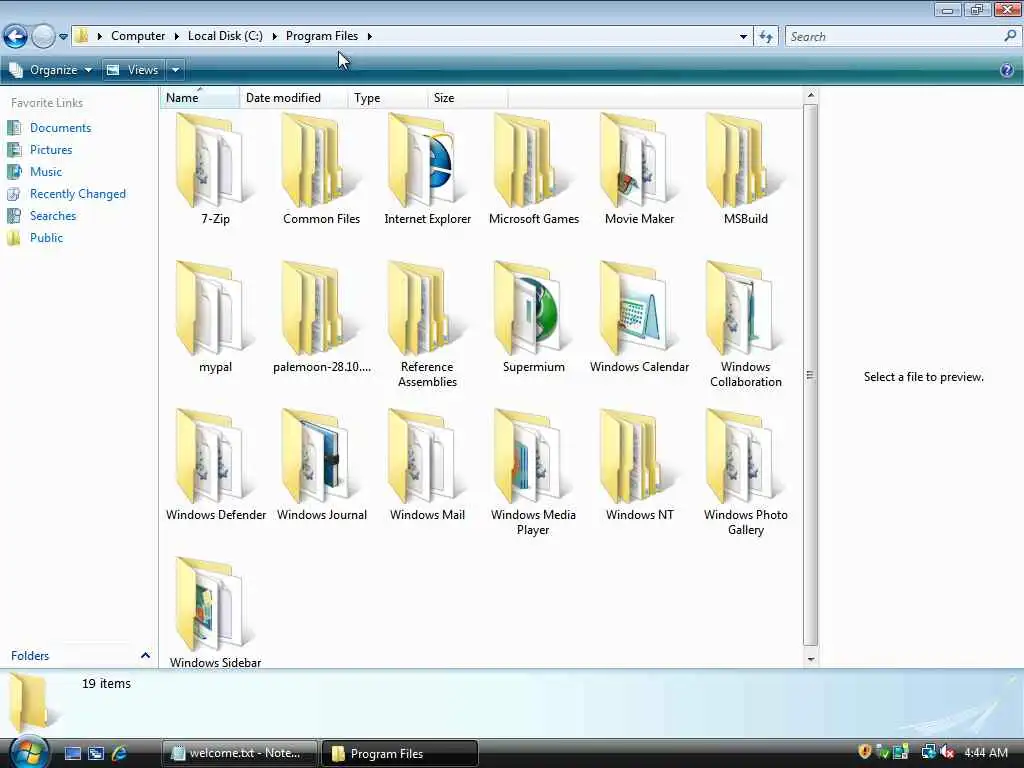Image resolution: width=1024 pixels, height=768 pixels.
Task: Select the Microsoft Games folder
Action: pos(534,170)
